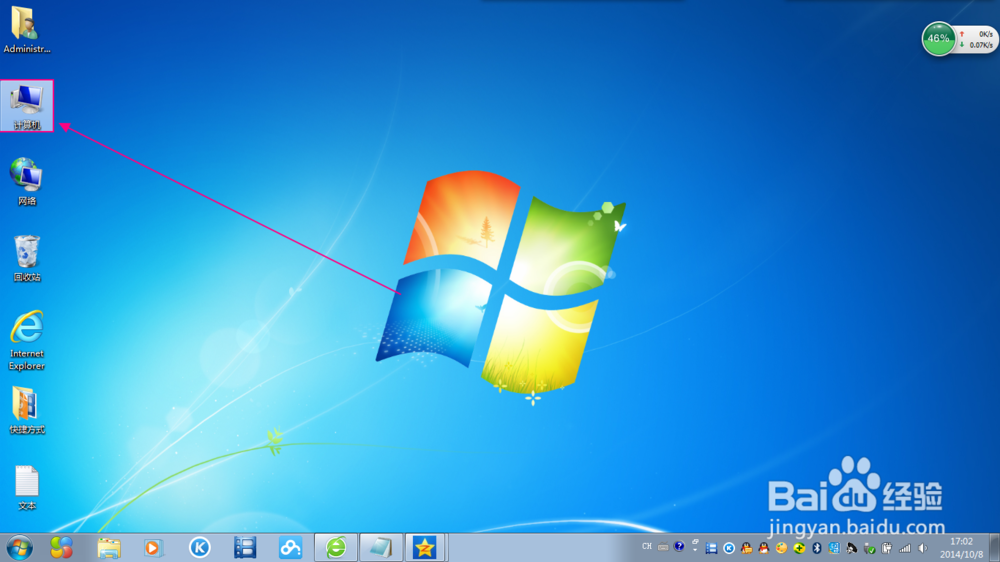The width and height of the screenshot is (1000, 562).
Task: Open the first QQ penguin tray icon
Action: (746, 548)
